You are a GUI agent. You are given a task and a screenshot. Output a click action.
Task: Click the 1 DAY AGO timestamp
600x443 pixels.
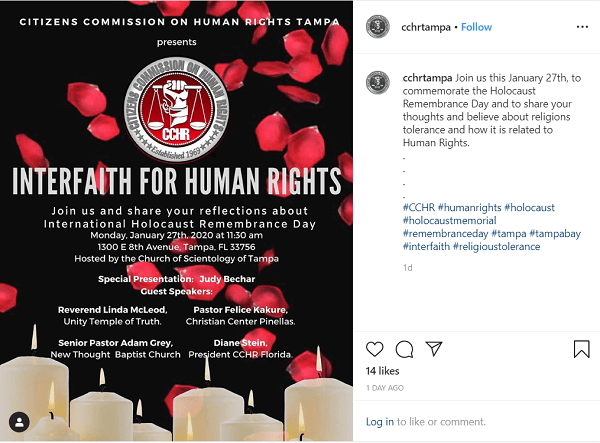point(385,388)
